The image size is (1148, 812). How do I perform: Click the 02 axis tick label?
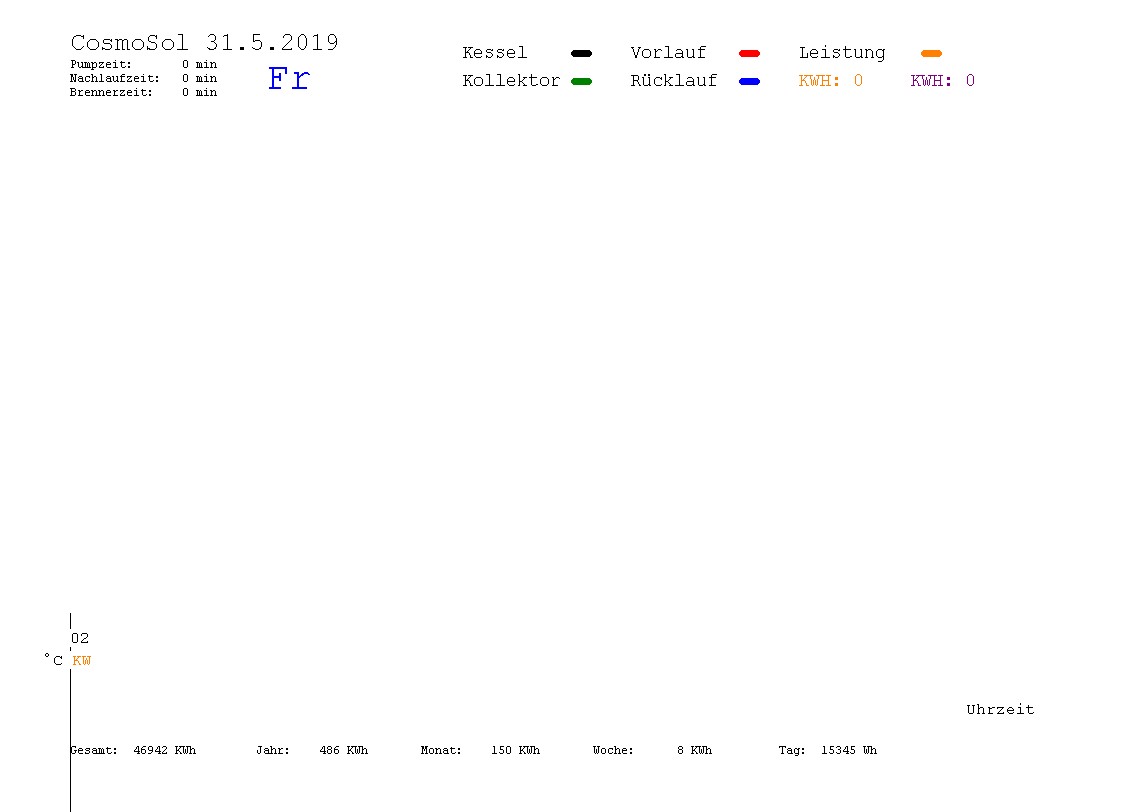[80, 638]
